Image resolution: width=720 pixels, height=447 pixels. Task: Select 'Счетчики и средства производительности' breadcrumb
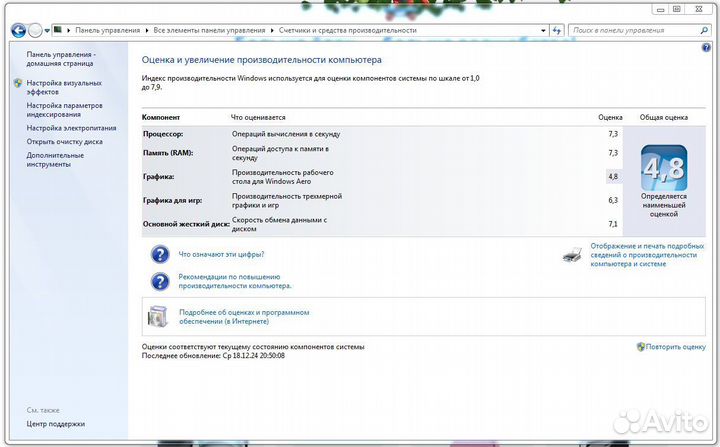[348, 30]
